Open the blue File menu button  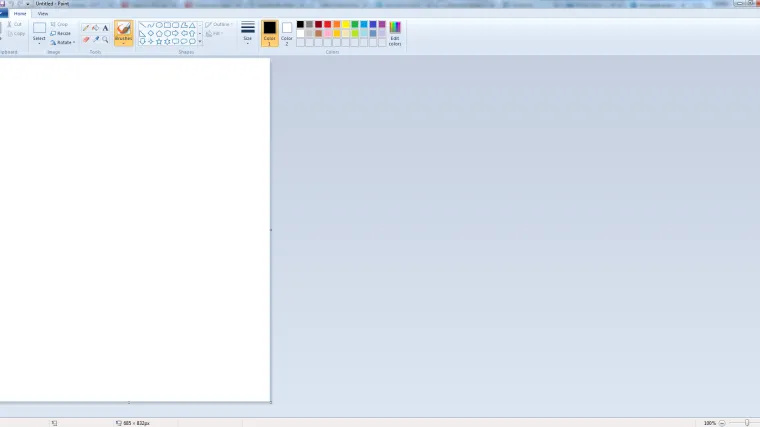click(3, 14)
